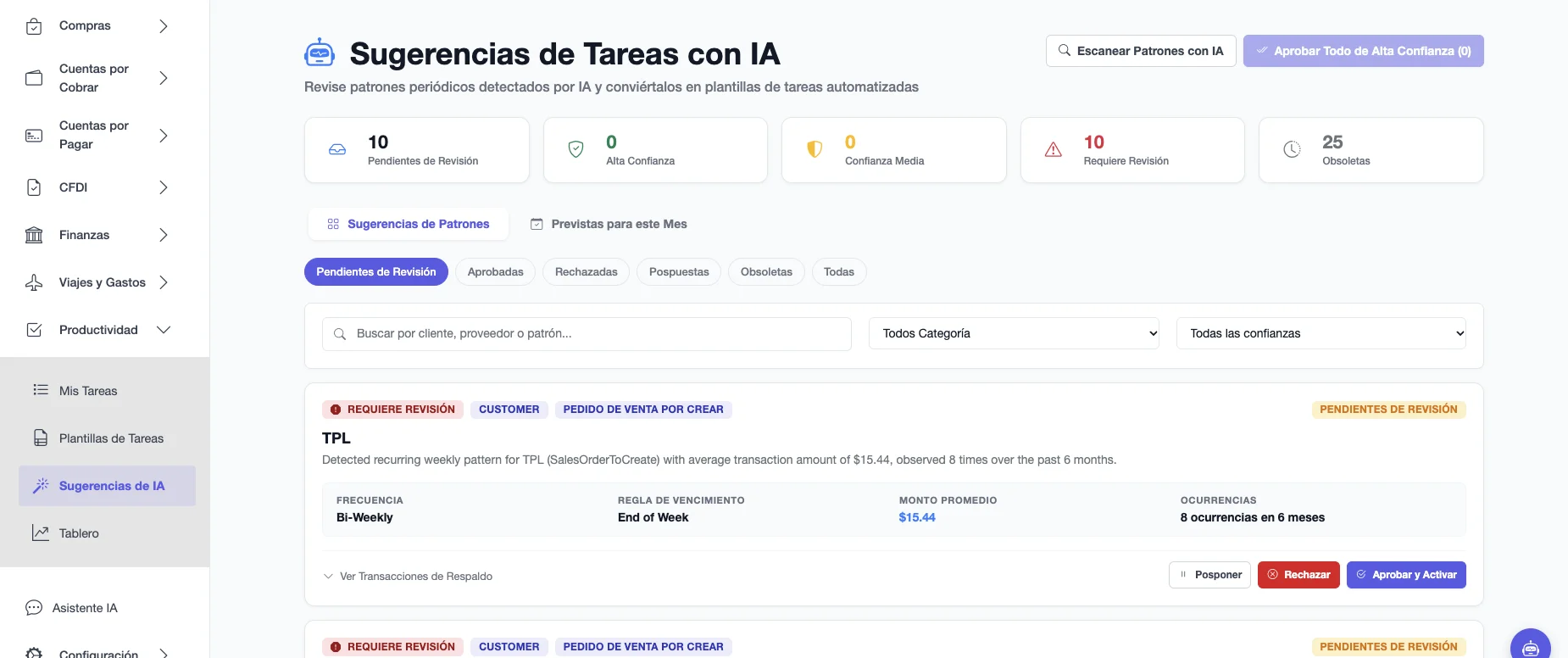Expand the CFDI section chevron

click(x=164, y=187)
